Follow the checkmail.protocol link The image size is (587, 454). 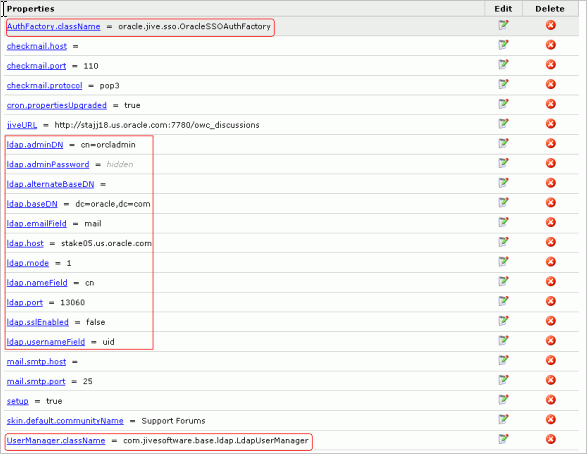[x=45, y=86]
